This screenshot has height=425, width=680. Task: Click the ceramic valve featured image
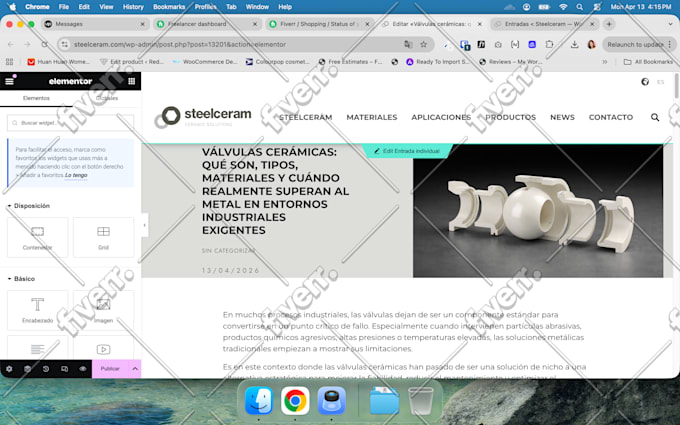pos(538,210)
